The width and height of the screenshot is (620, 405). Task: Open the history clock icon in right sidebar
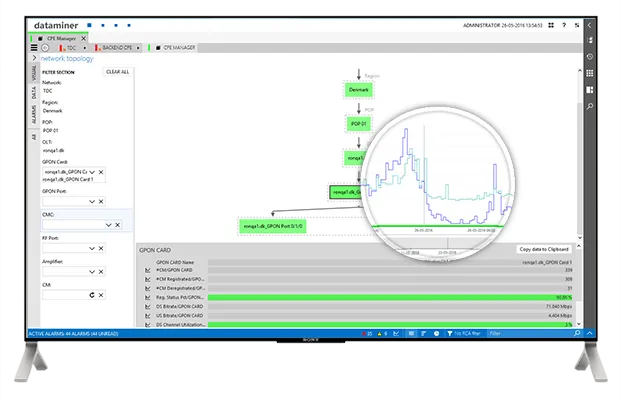591,57
